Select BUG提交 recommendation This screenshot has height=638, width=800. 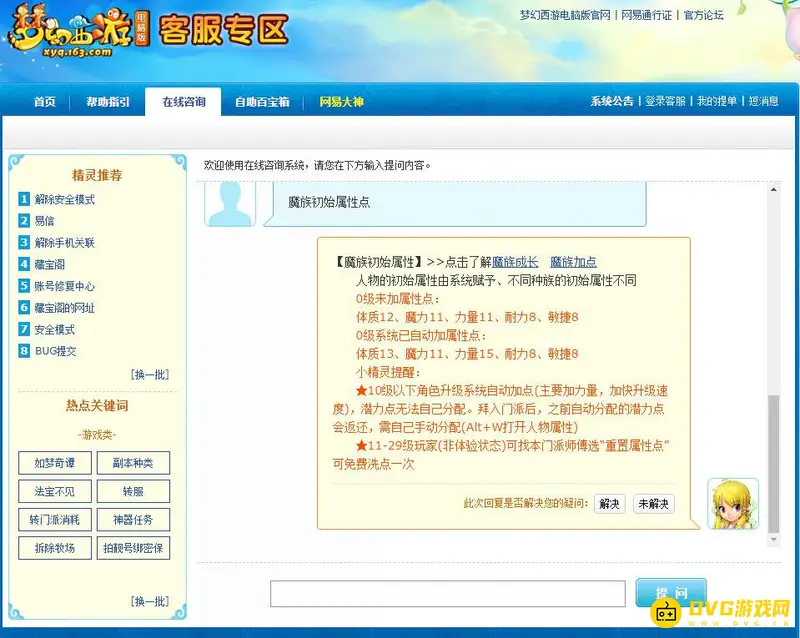pos(56,351)
